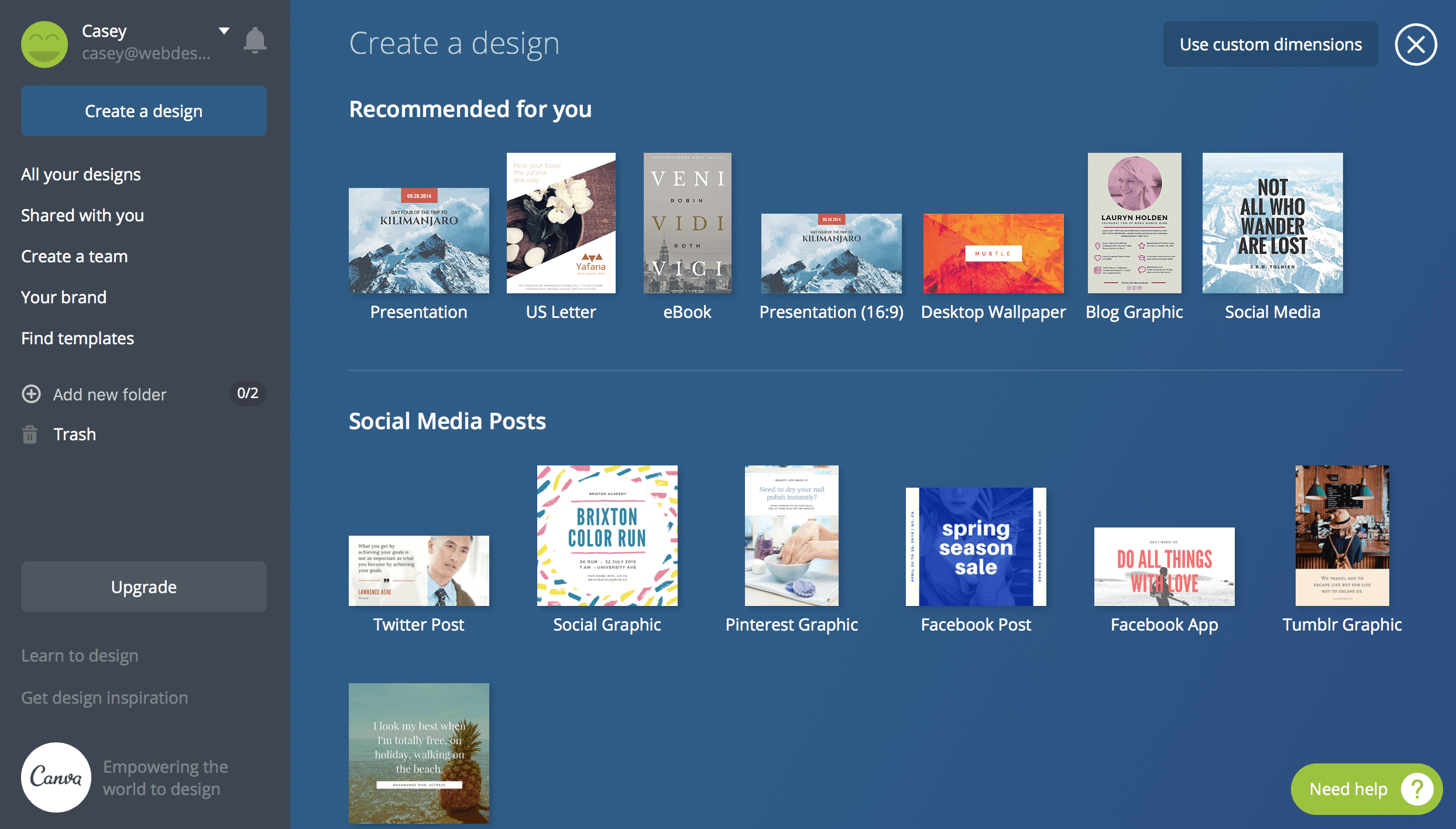Screen dimensions: 1456x829
Task: Click Use custom dimensions button
Action: (1270, 44)
